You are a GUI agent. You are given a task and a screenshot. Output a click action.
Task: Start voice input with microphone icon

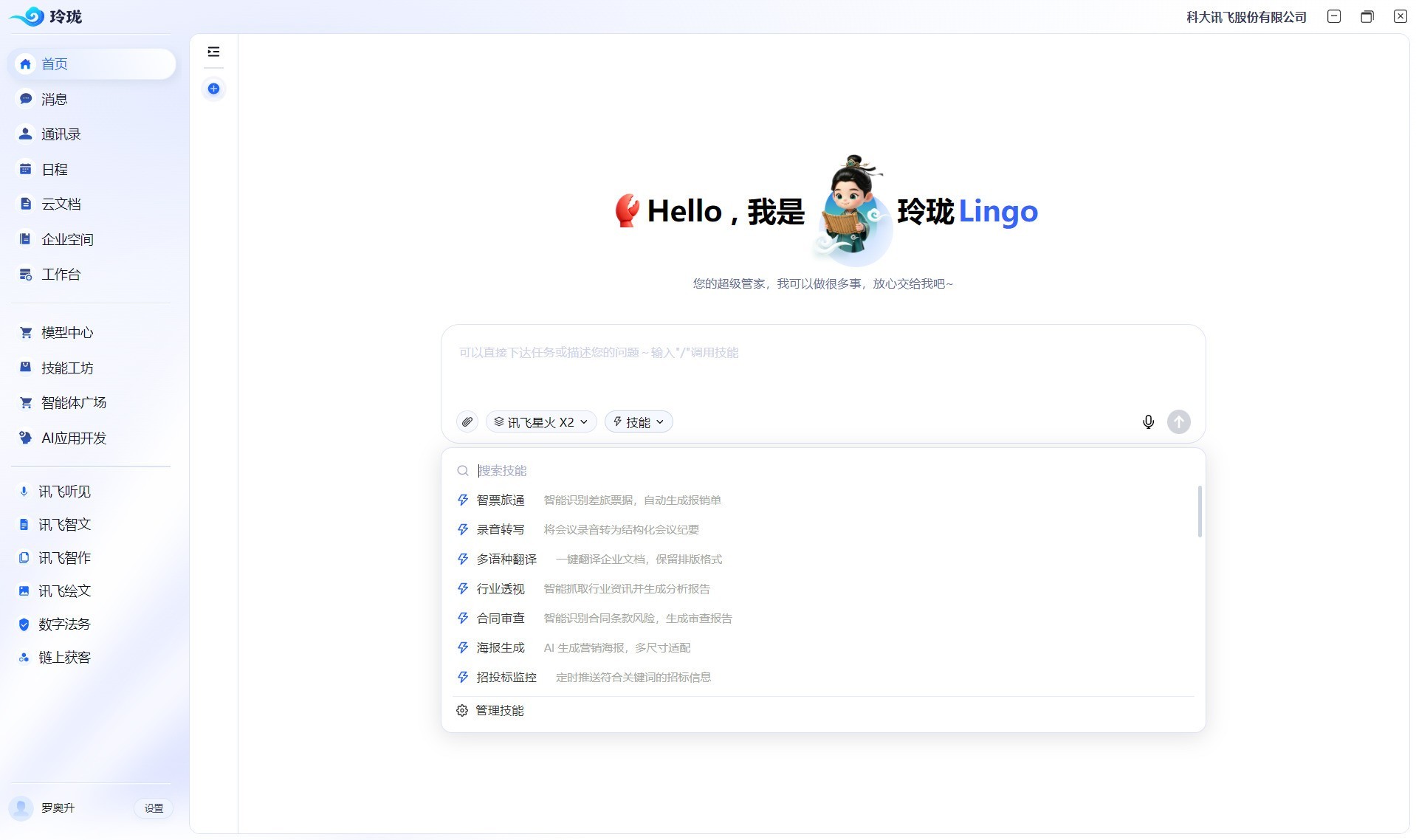click(x=1148, y=422)
